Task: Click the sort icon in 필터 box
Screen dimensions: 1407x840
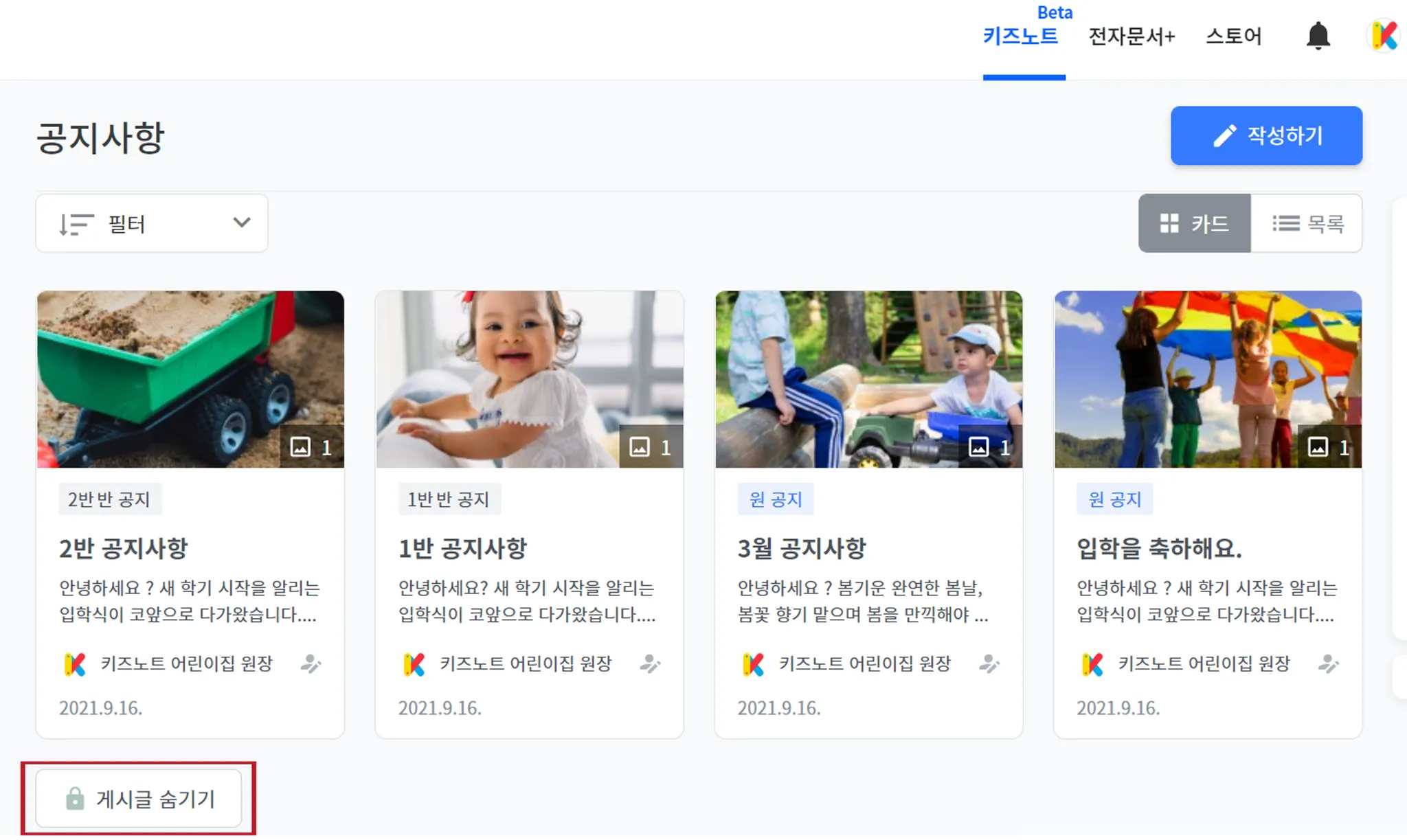Action: (x=75, y=224)
